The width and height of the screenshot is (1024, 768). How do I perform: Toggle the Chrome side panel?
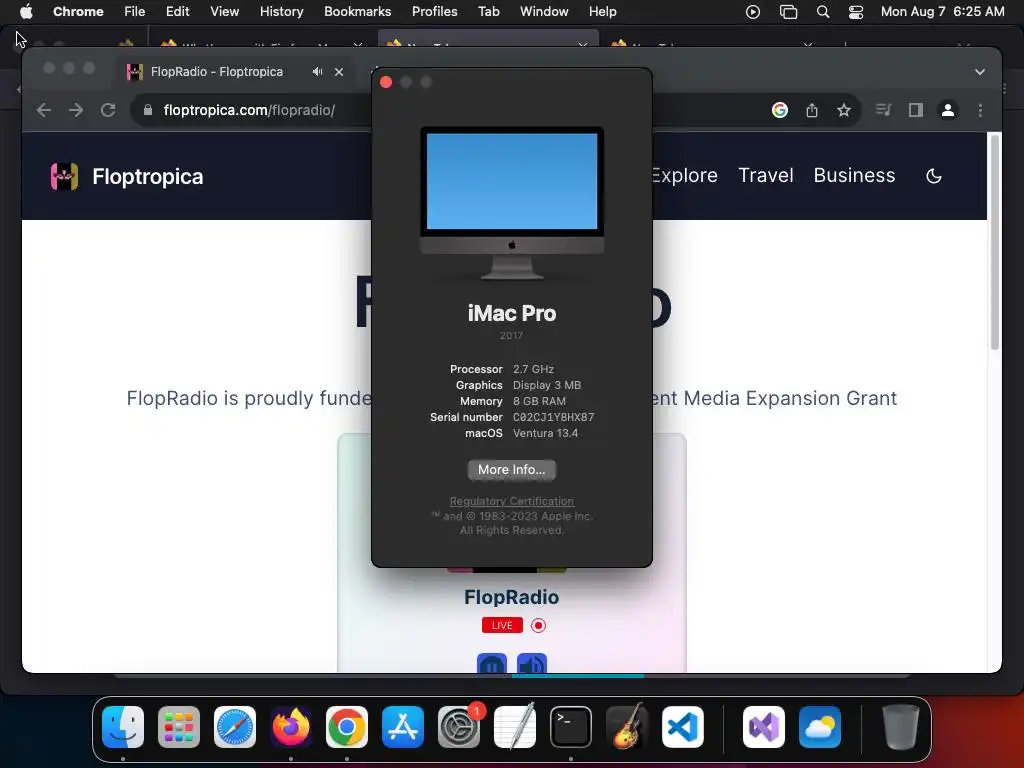[x=916, y=110]
